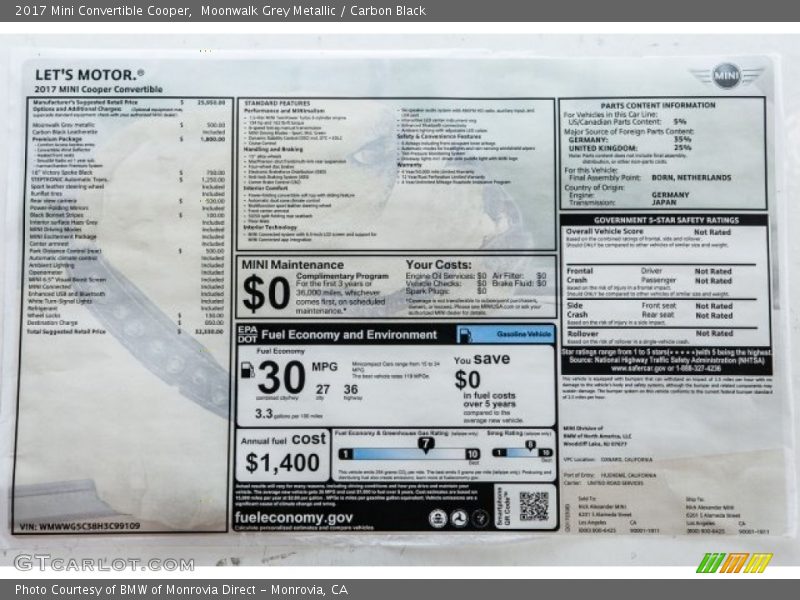The image size is (800, 600).
Task: Click the fuel economy rating marker 7
Action: (426, 445)
